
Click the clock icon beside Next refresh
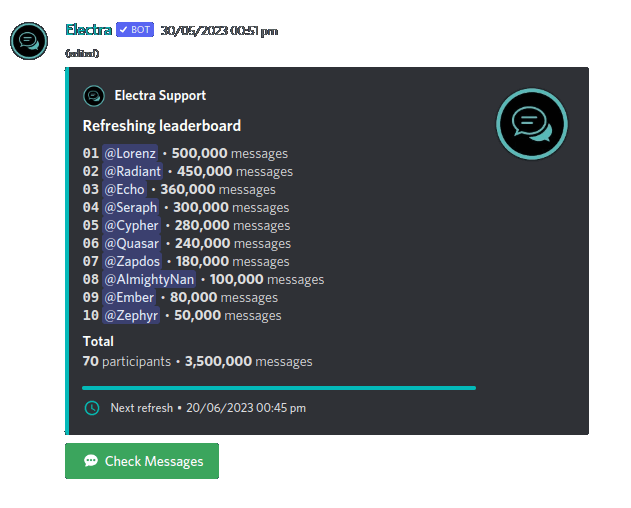(x=92, y=408)
